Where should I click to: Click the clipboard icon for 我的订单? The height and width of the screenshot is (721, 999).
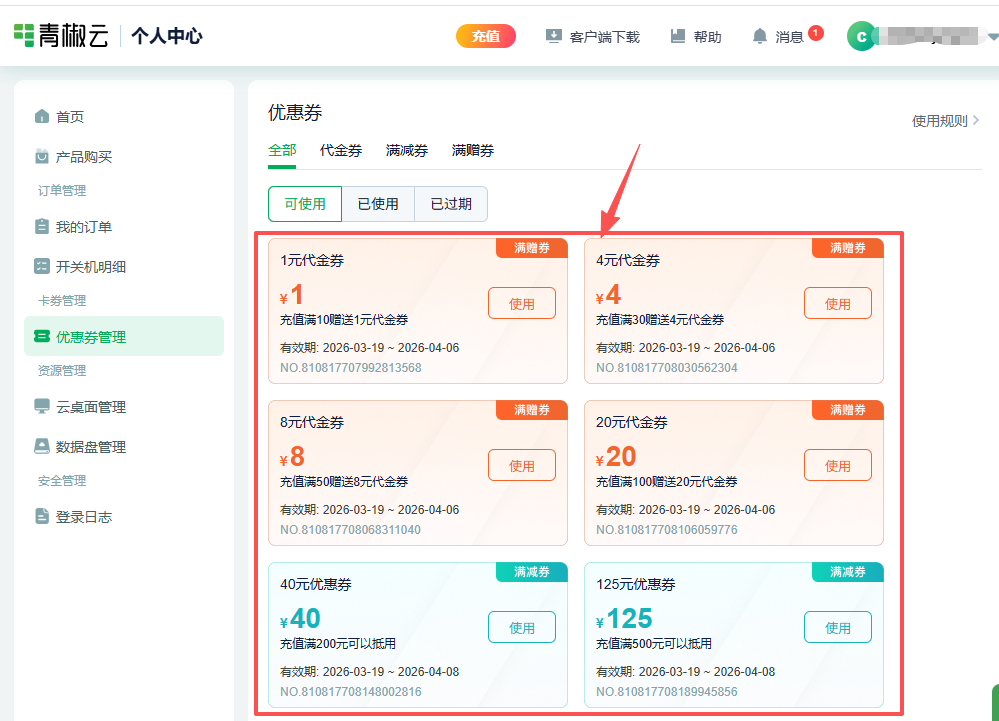coord(41,227)
